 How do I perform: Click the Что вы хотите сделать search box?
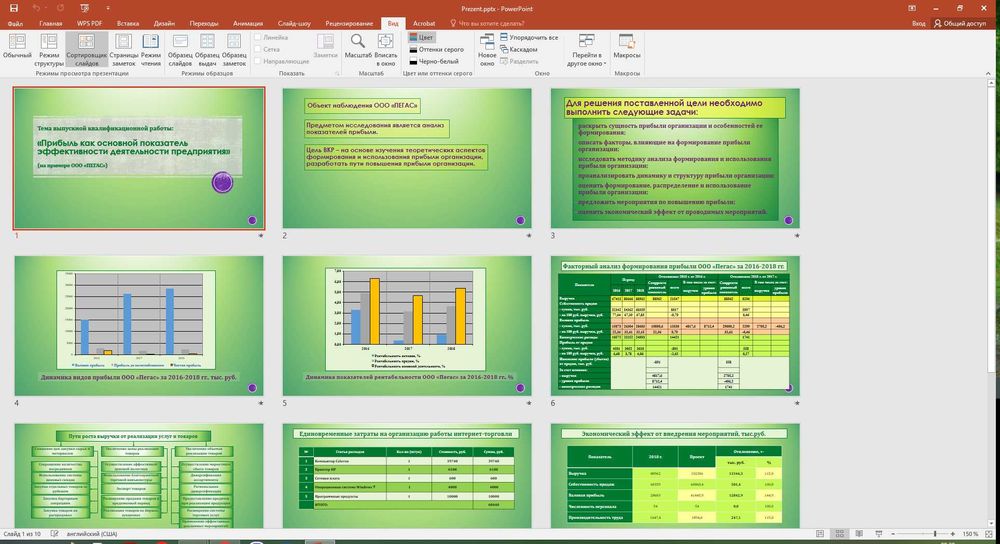pyautogui.click(x=487, y=24)
